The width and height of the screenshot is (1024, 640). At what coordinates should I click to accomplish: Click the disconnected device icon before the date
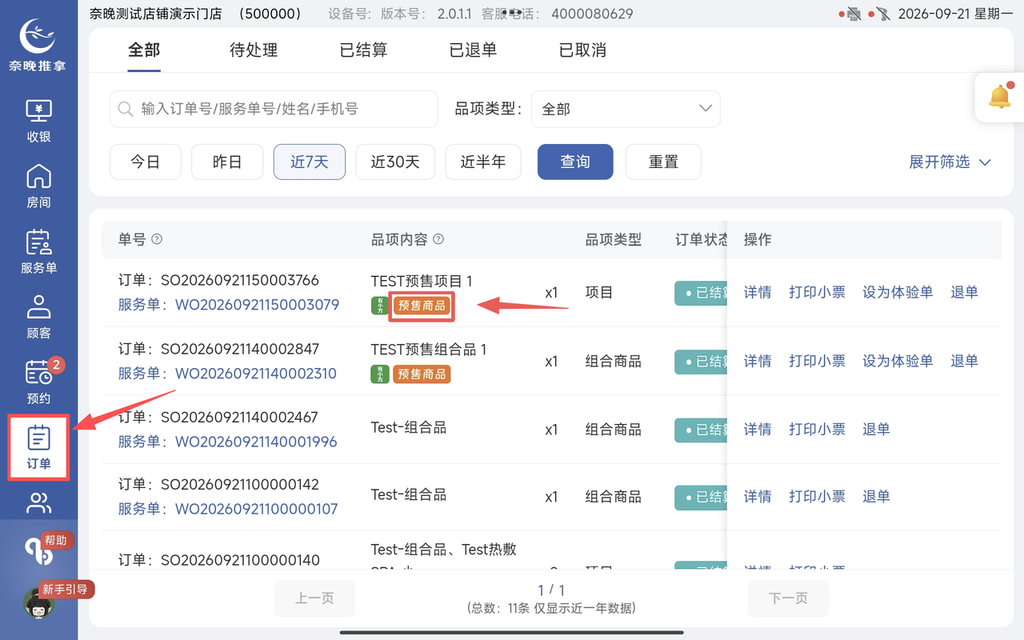[883, 14]
